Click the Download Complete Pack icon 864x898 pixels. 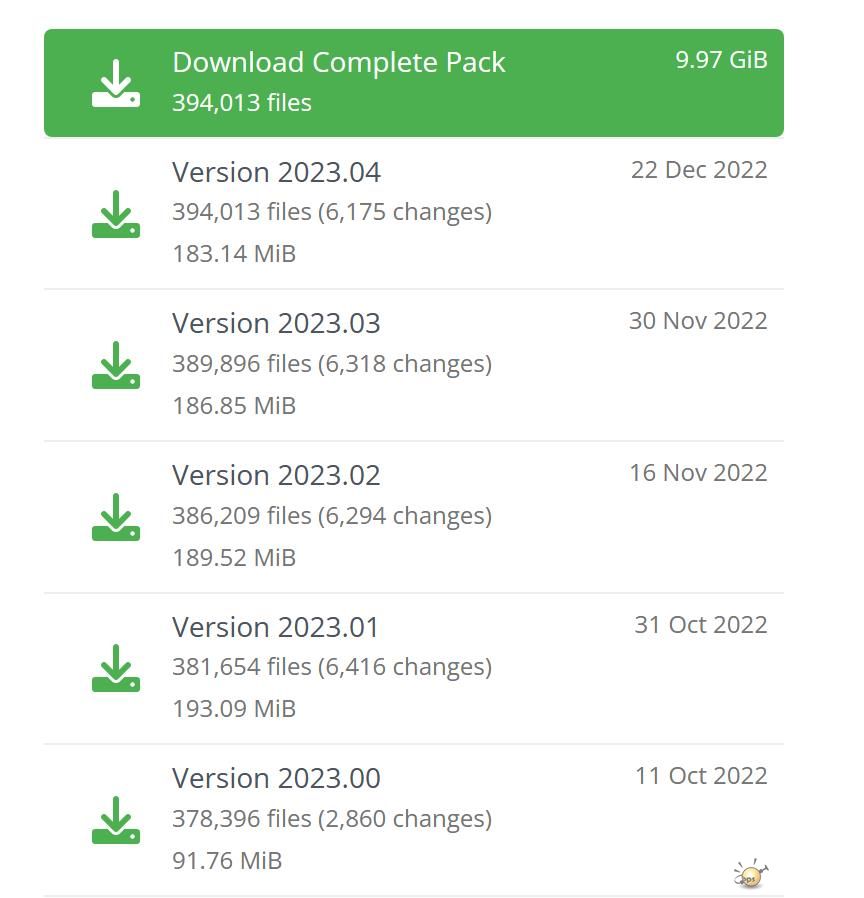click(x=116, y=83)
